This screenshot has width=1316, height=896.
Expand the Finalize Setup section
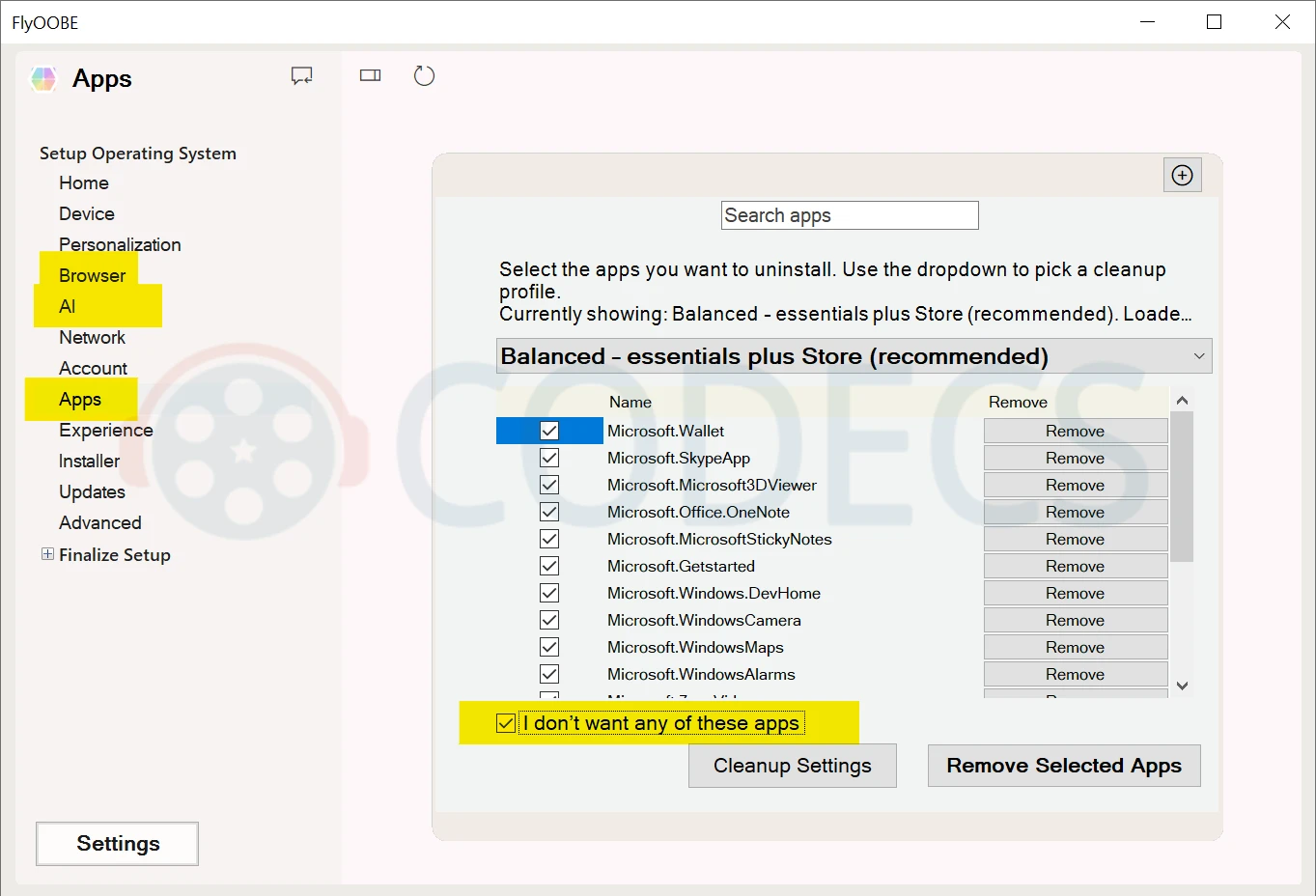(x=46, y=554)
